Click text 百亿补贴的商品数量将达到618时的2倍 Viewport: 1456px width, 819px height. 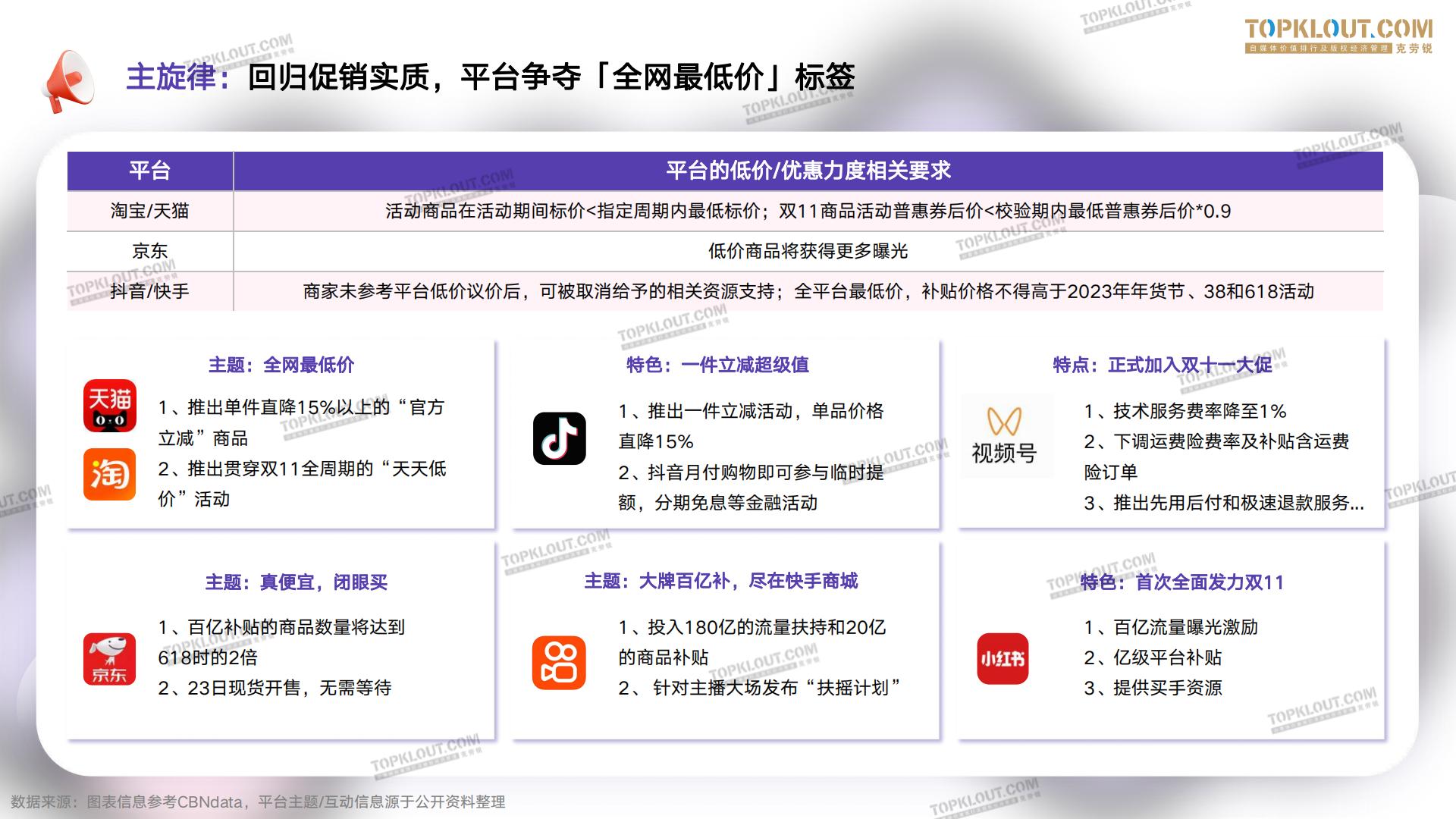pyautogui.click(x=281, y=642)
